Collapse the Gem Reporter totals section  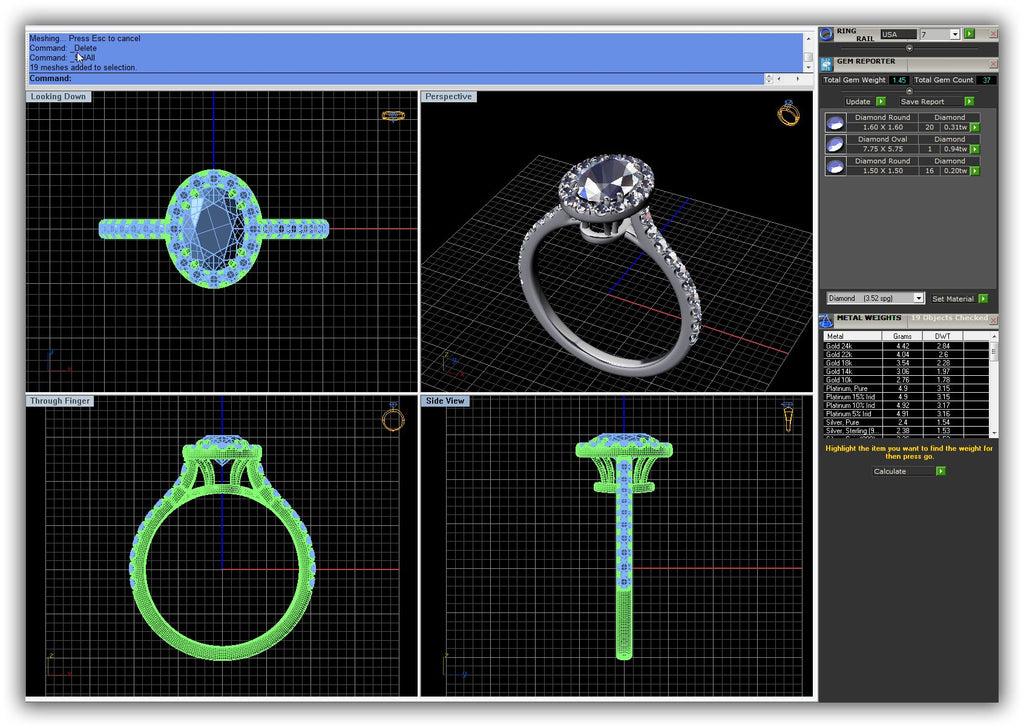point(909,91)
